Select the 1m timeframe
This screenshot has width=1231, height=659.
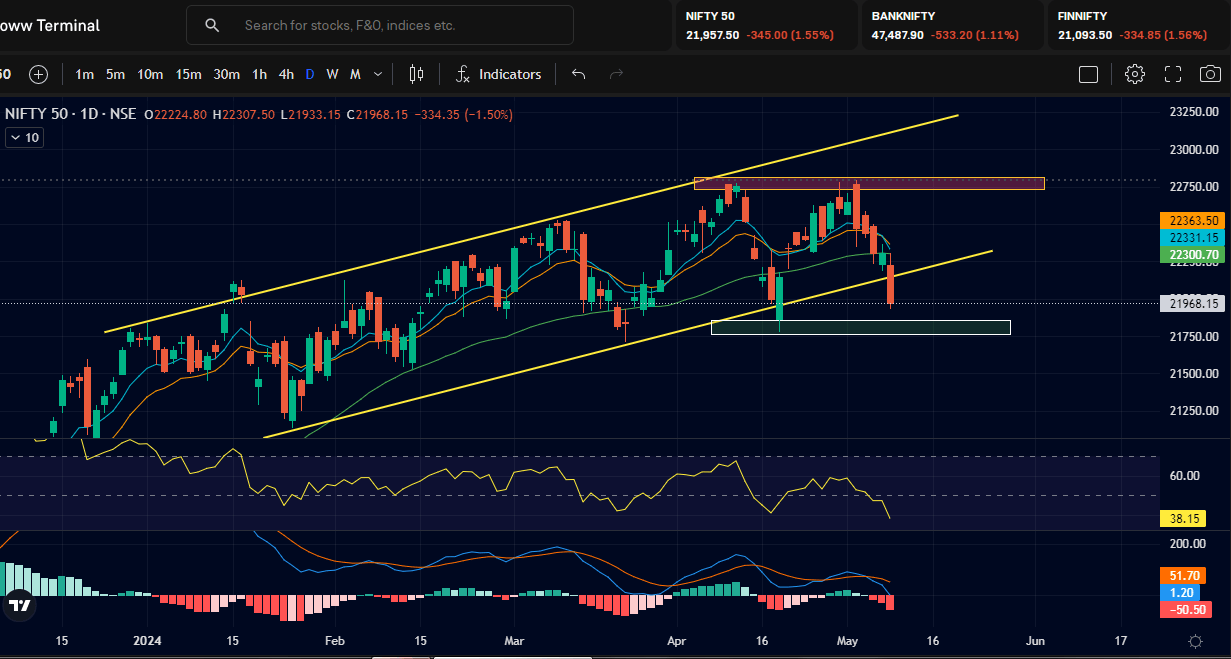click(x=84, y=74)
